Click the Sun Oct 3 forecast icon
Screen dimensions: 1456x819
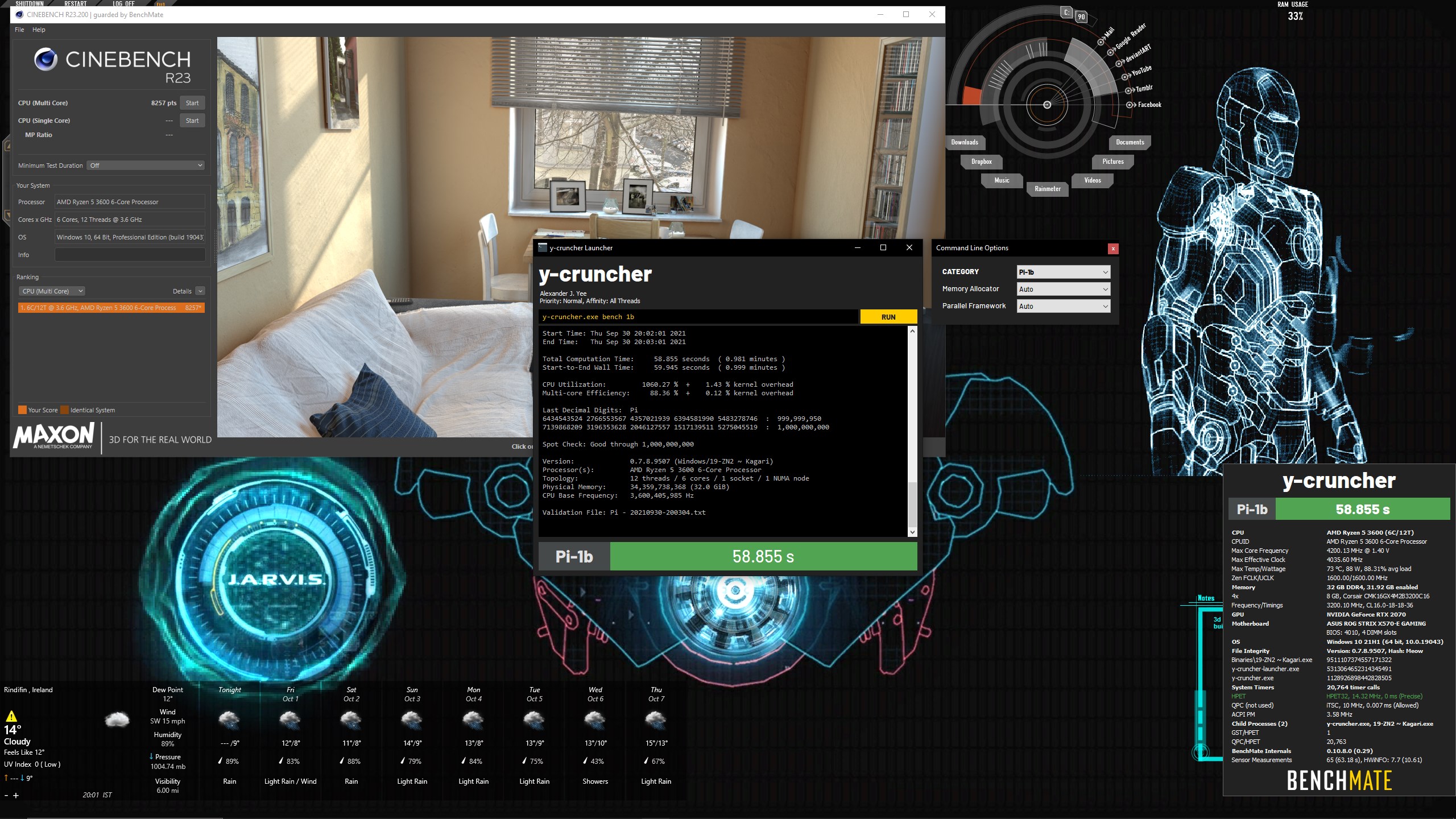pos(412,721)
